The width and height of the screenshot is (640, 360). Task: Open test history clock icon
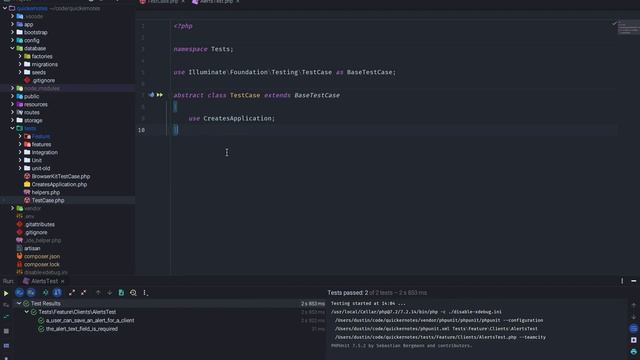coord(133,293)
